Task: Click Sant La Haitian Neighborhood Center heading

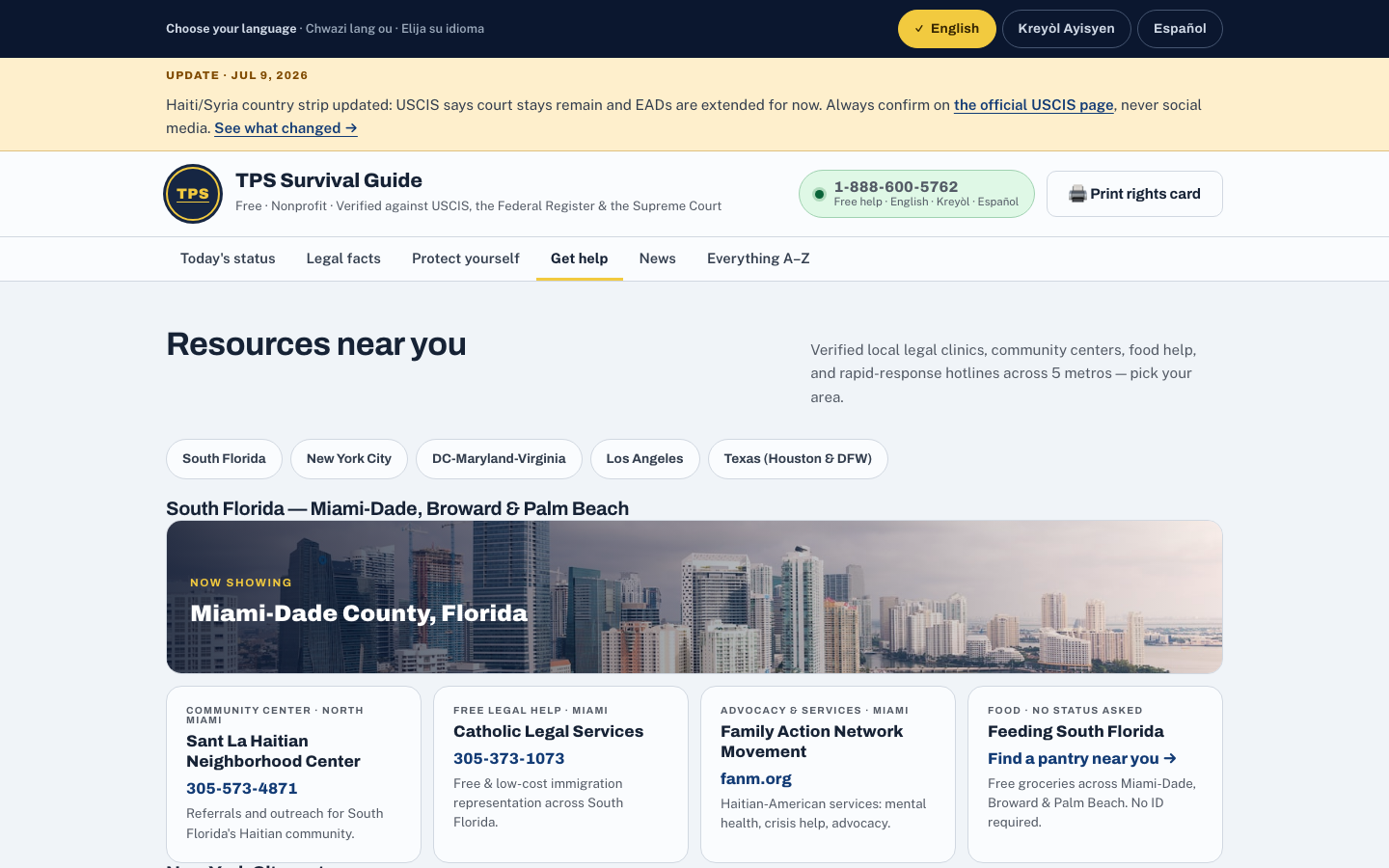Action: (x=273, y=751)
